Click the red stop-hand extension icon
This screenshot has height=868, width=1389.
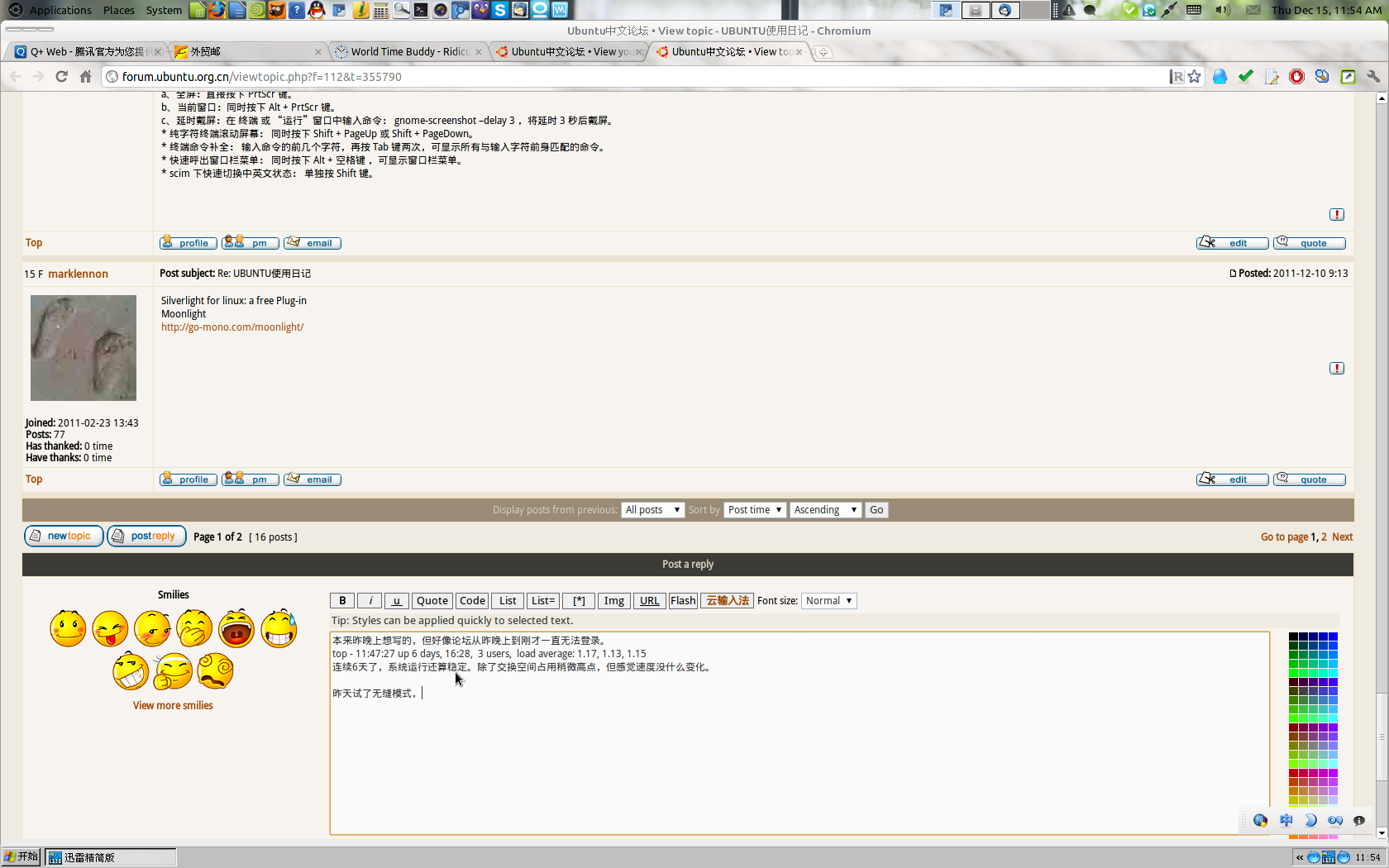click(1296, 76)
